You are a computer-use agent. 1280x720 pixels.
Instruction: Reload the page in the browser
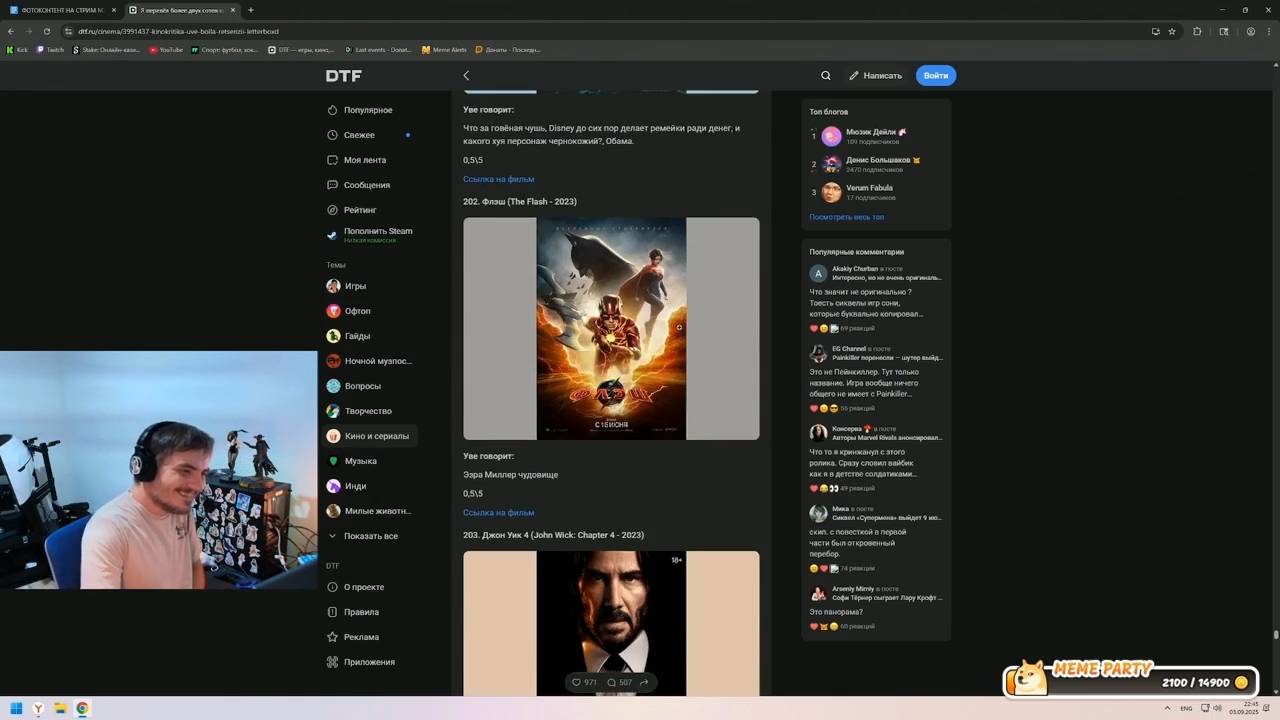coord(46,31)
